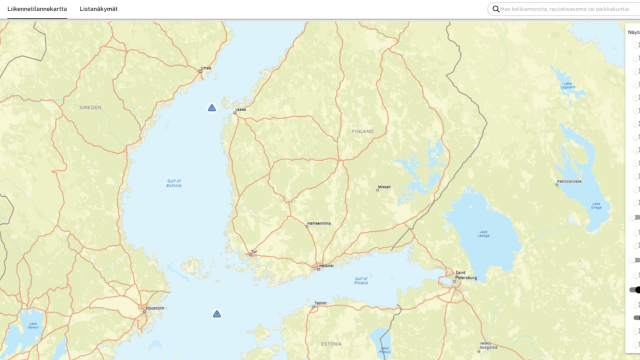Click the Vaasa city marker

235,112
